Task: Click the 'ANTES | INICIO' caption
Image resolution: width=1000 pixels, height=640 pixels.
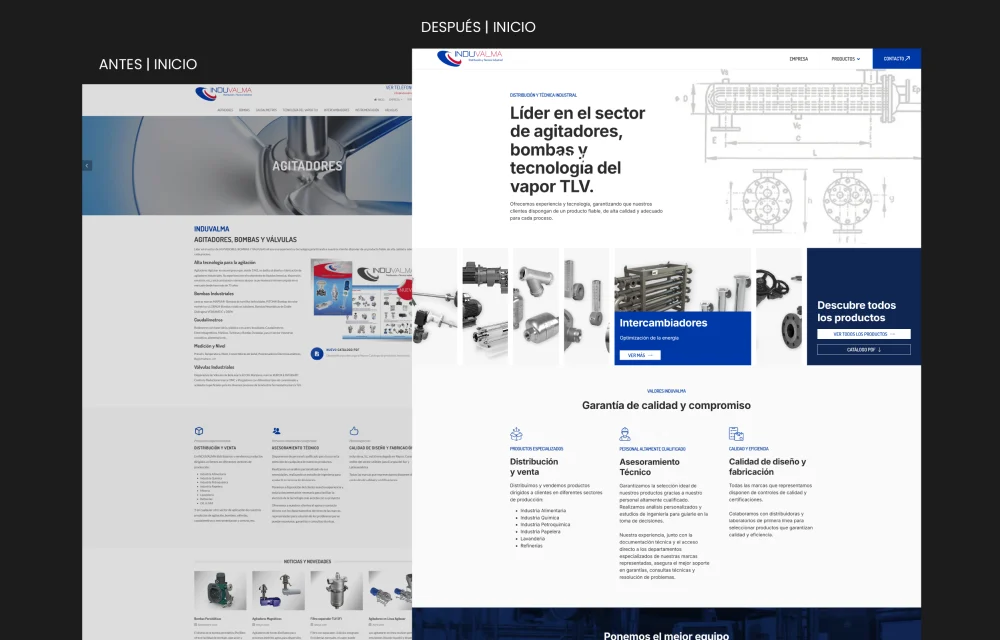Action: (x=148, y=64)
